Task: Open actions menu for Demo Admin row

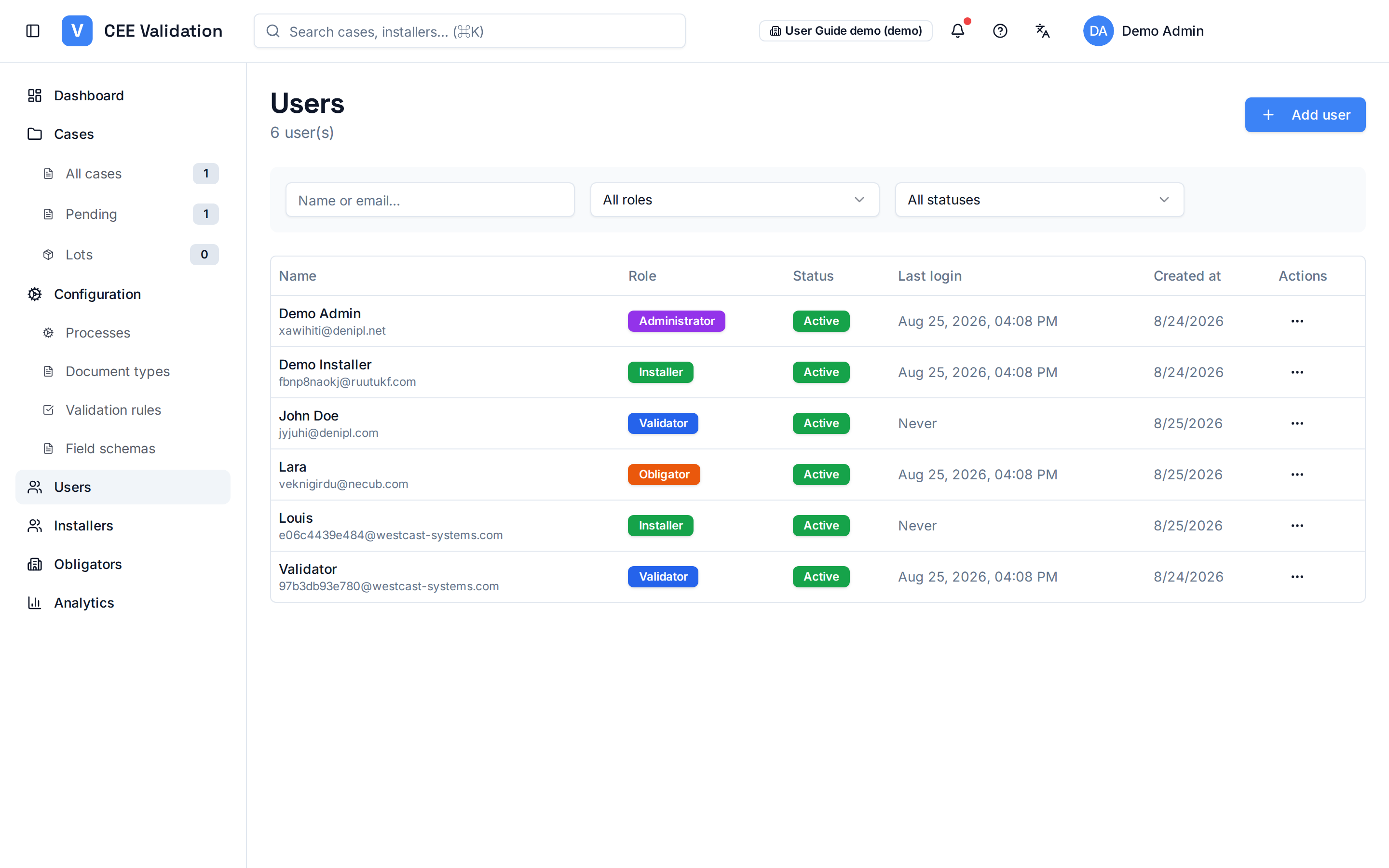Action: (1297, 321)
